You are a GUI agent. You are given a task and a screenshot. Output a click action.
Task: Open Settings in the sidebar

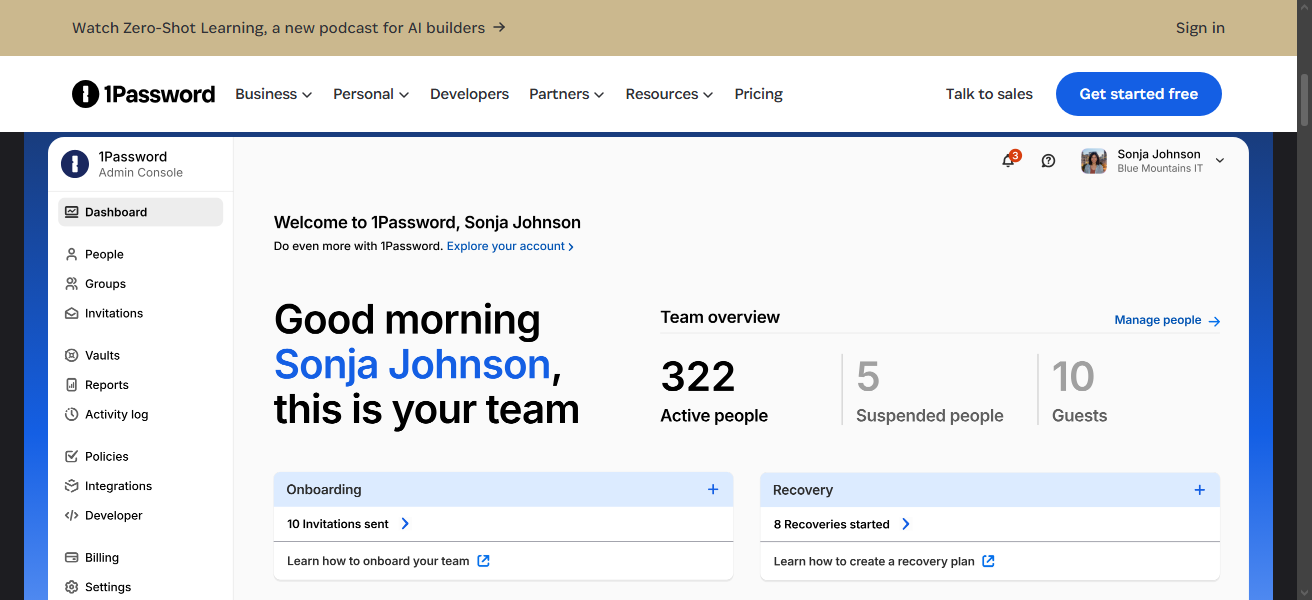[x=108, y=587]
